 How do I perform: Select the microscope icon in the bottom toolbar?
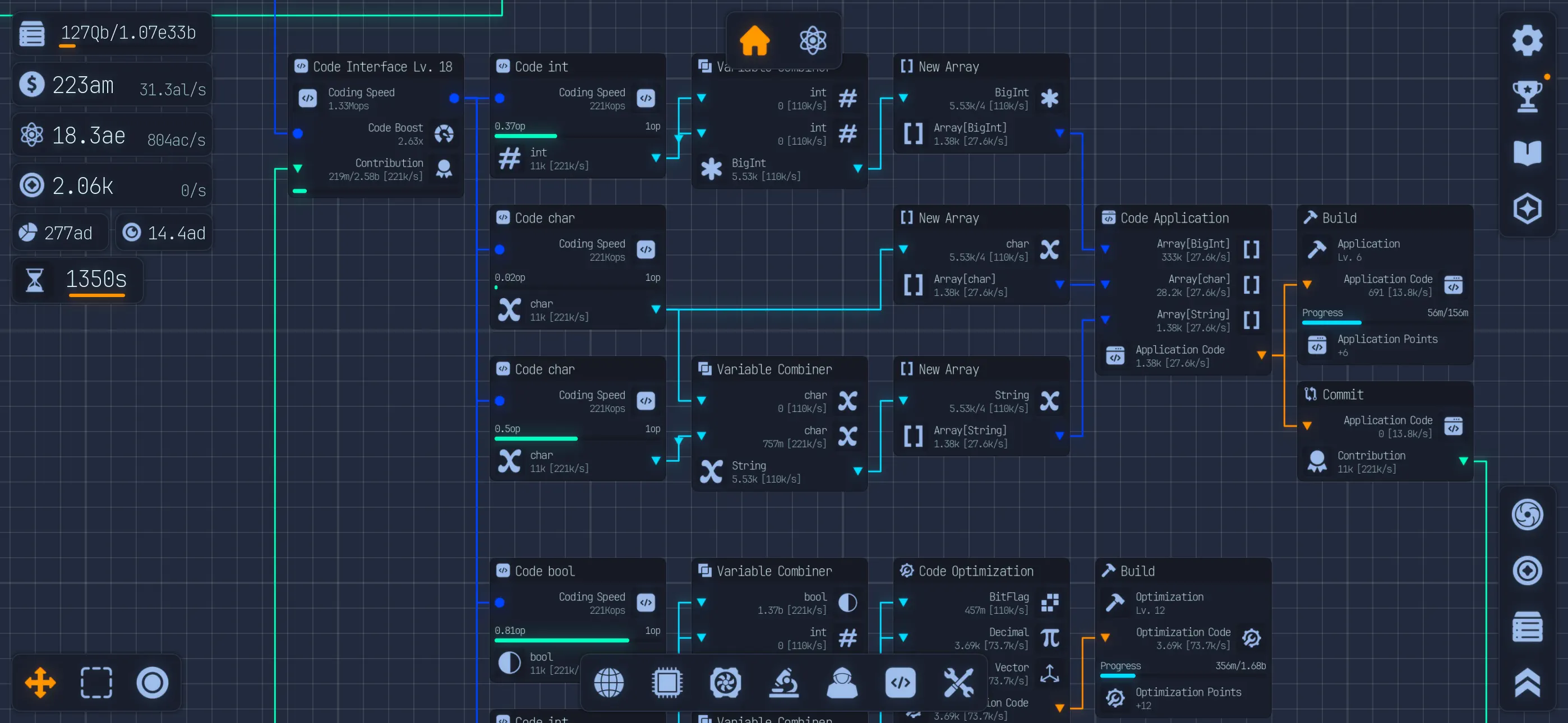(x=785, y=683)
